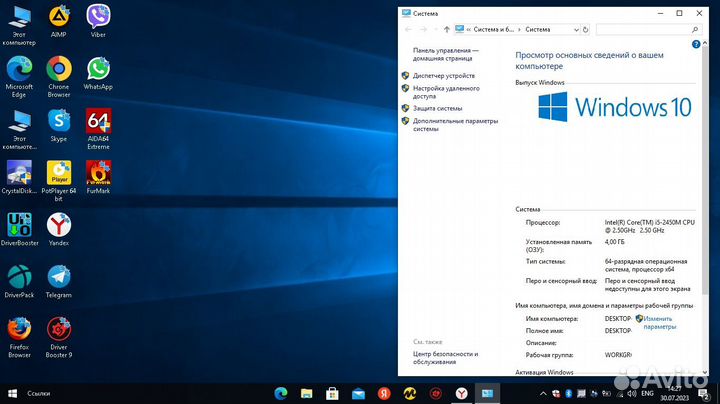Select the memory value 4,00 ГБ
Viewport: 720px width, 404px height.
[x=614, y=242]
